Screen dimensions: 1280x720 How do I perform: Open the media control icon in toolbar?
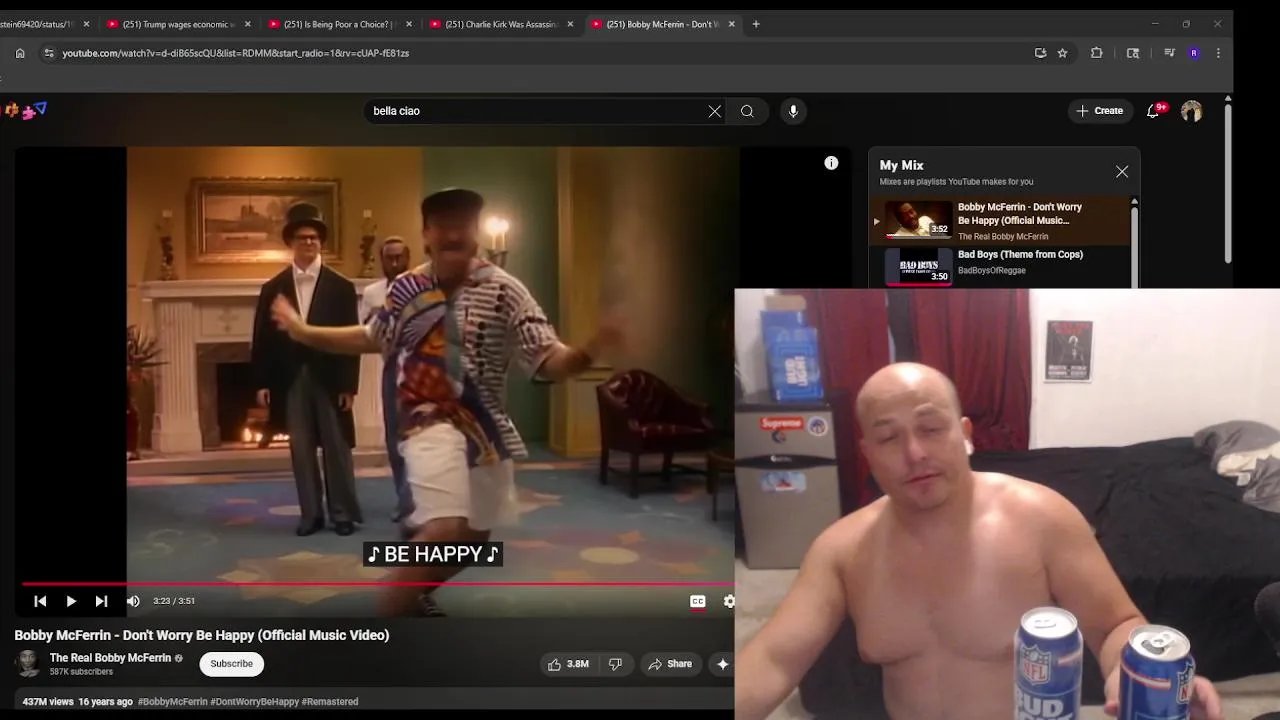click(1169, 53)
